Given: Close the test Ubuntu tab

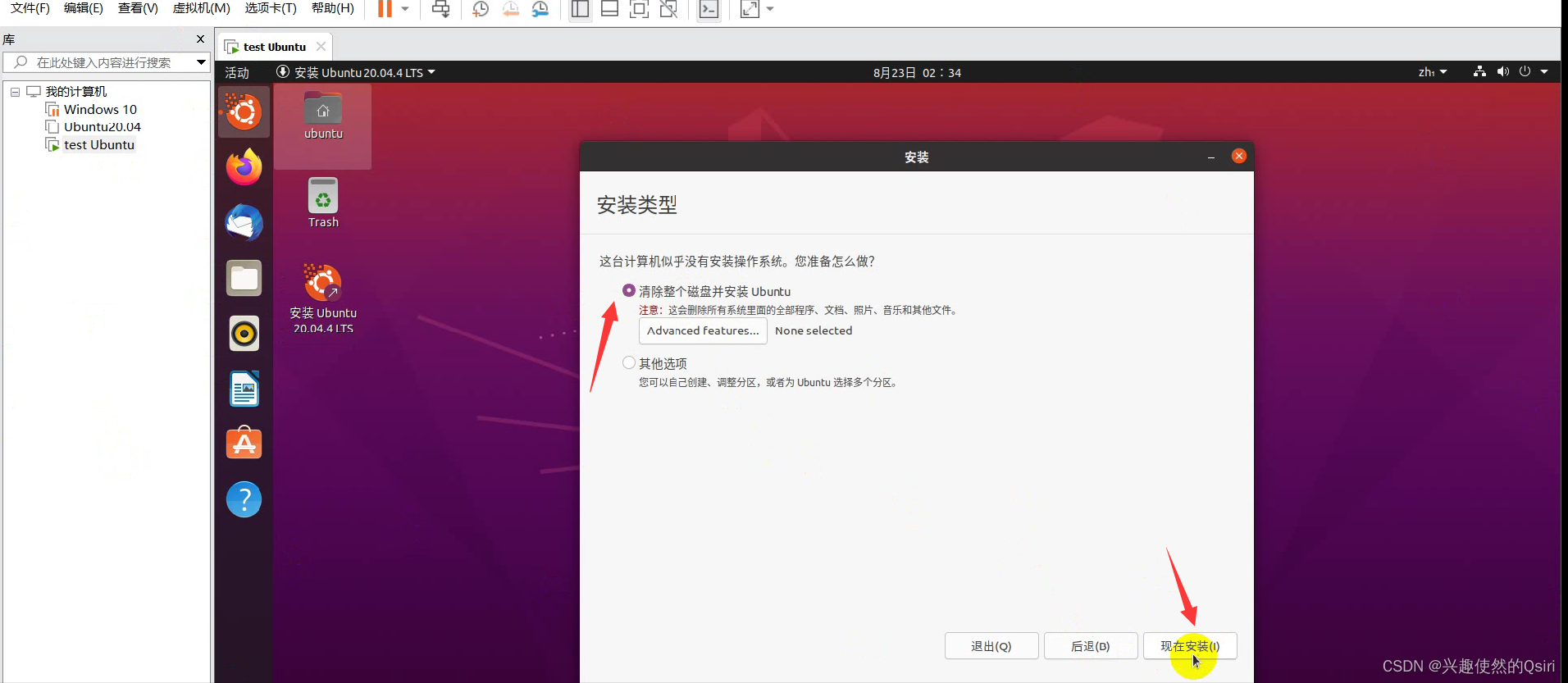Looking at the screenshot, I should coord(321,47).
